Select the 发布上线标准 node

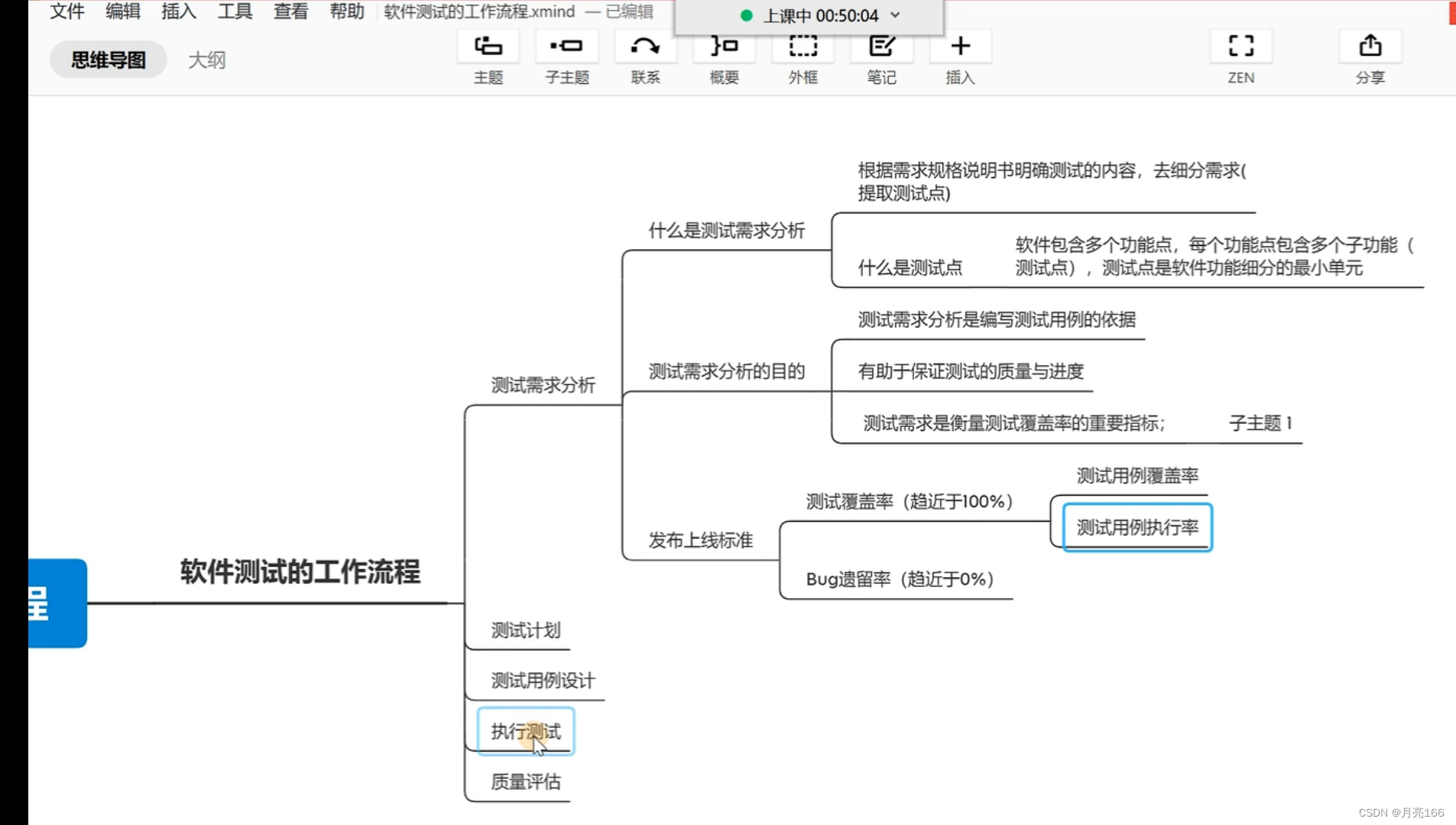click(x=701, y=540)
